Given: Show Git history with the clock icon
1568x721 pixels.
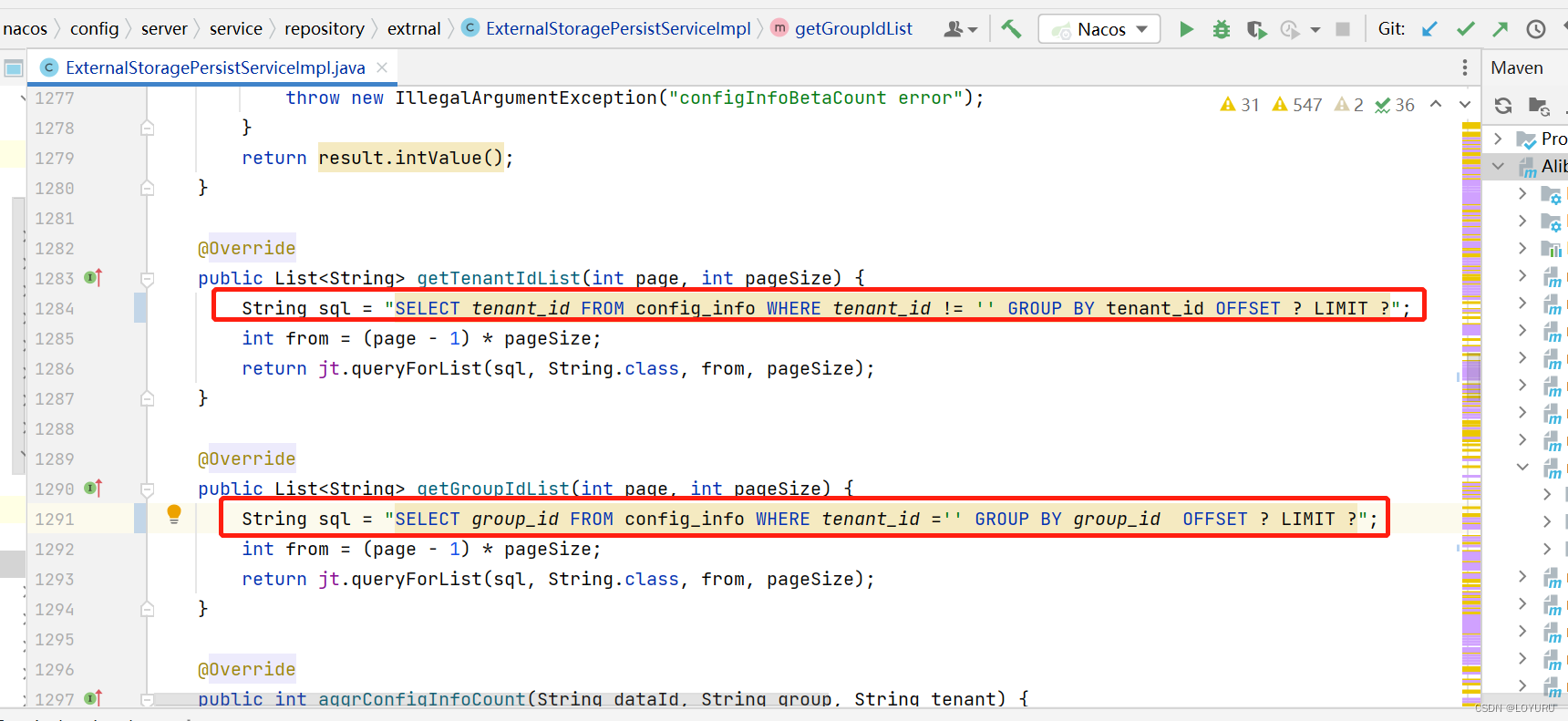Looking at the screenshot, I should (x=1536, y=29).
